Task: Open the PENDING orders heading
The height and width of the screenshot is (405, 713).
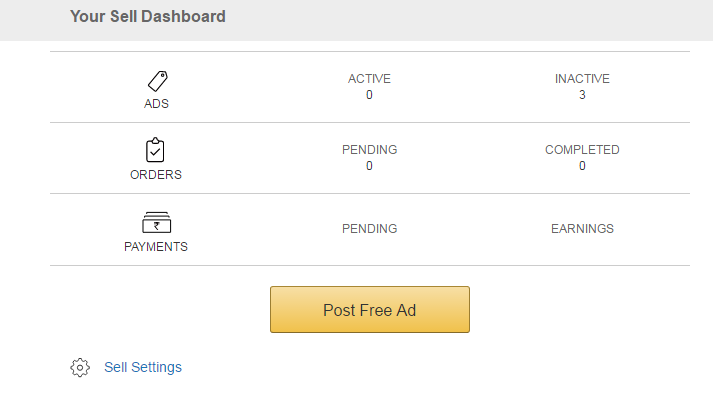Action: [x=369, y=150]
